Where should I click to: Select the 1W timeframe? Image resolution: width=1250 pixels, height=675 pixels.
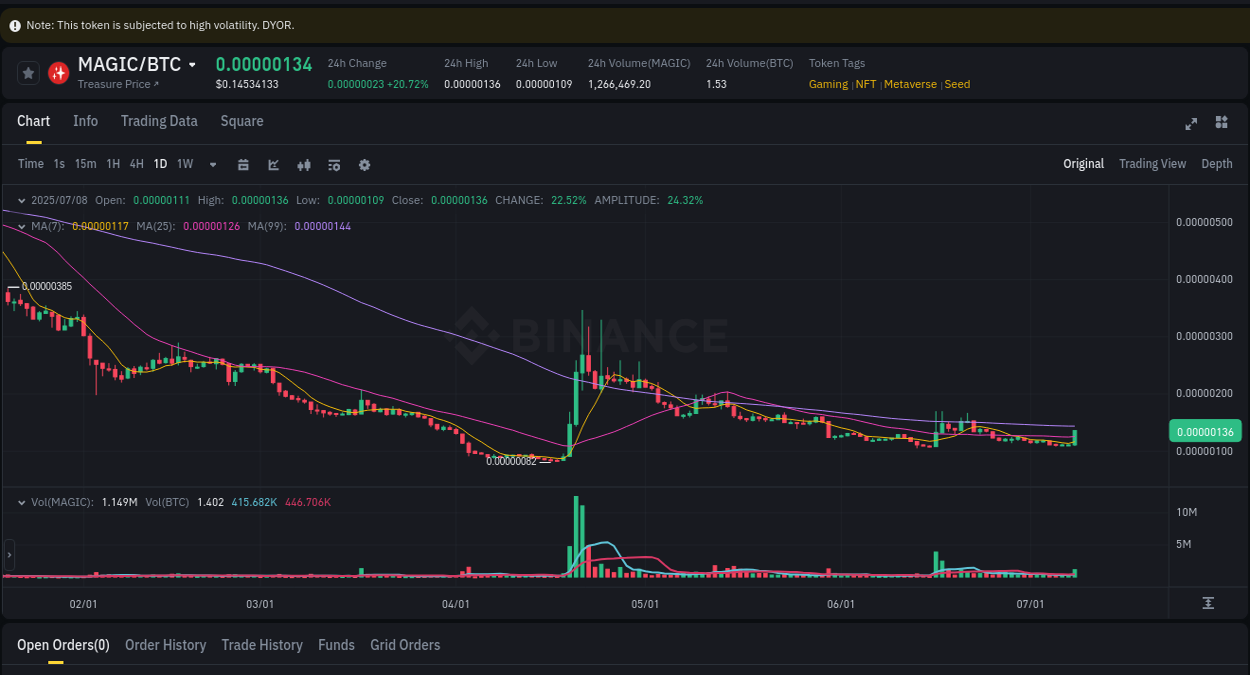(184, 164)
